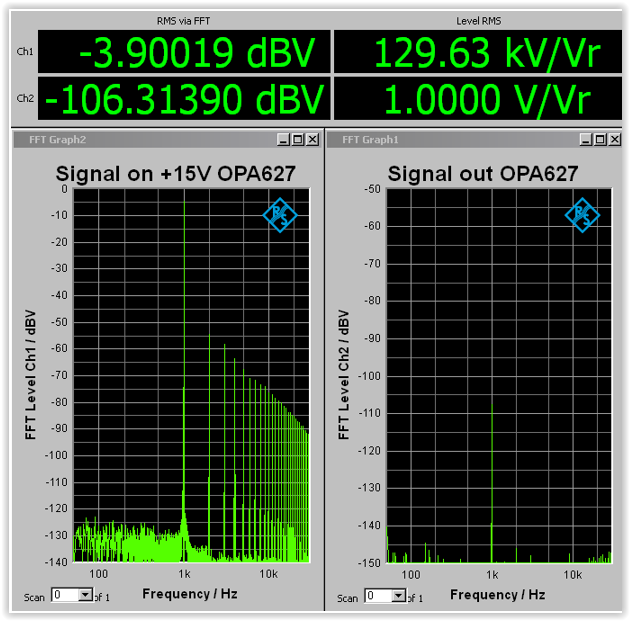This screenshot has width=630, height=621.
Task: Click the 100 frequency tick in Graph1
Action: coord(411,575)
